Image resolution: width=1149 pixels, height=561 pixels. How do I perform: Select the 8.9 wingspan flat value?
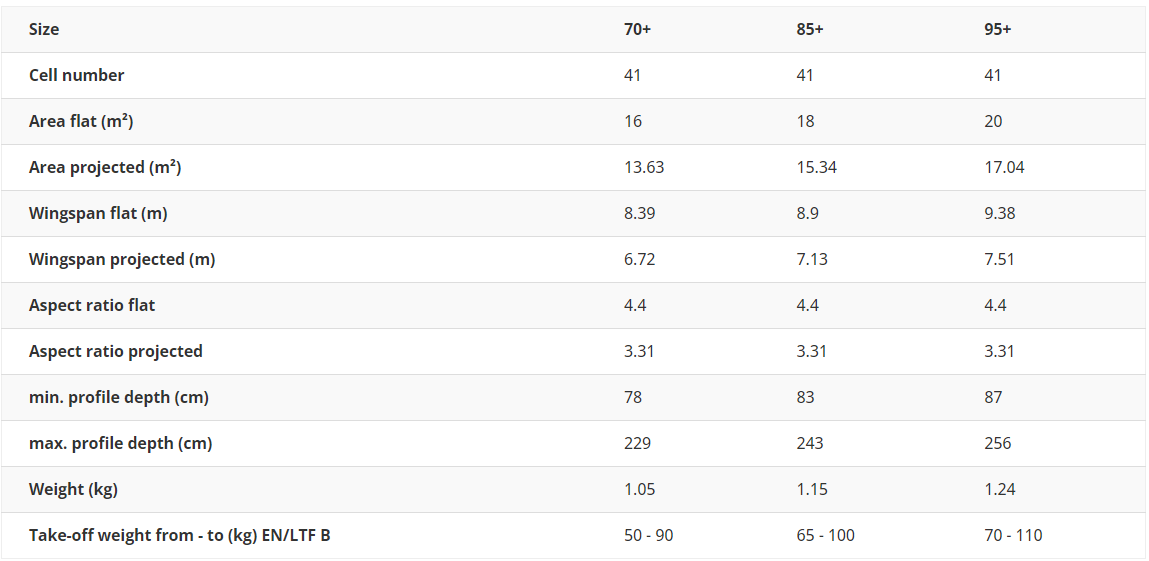806,214
